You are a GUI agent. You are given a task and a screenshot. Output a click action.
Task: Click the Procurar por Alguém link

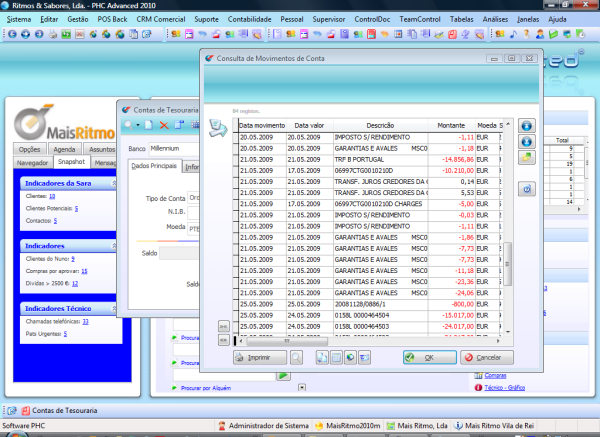click(206, 388)
